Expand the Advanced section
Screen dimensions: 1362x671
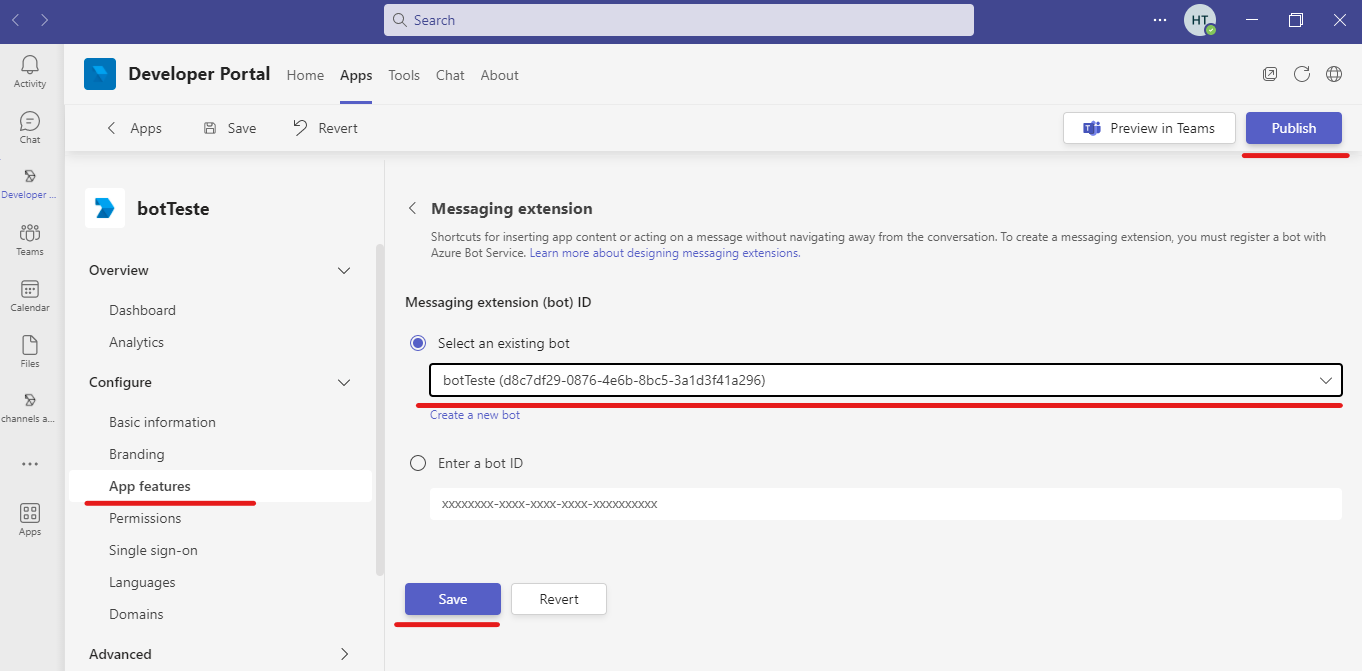tap(344, 654)
